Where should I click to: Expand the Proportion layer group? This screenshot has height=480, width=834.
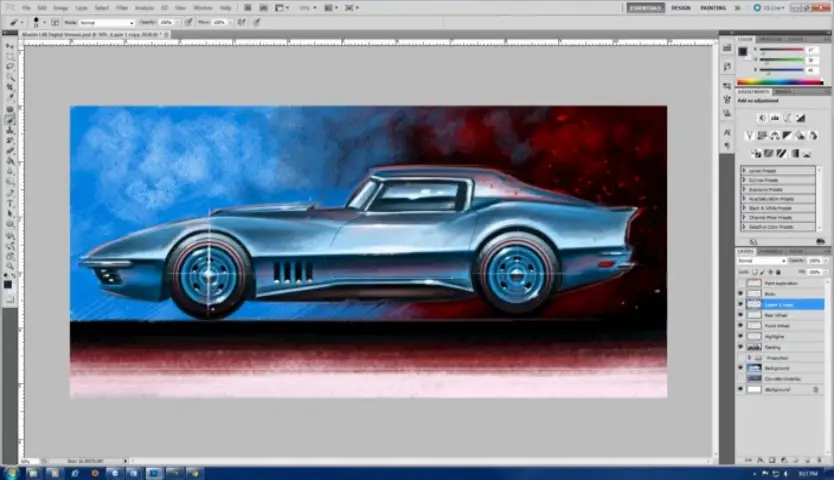749,358
